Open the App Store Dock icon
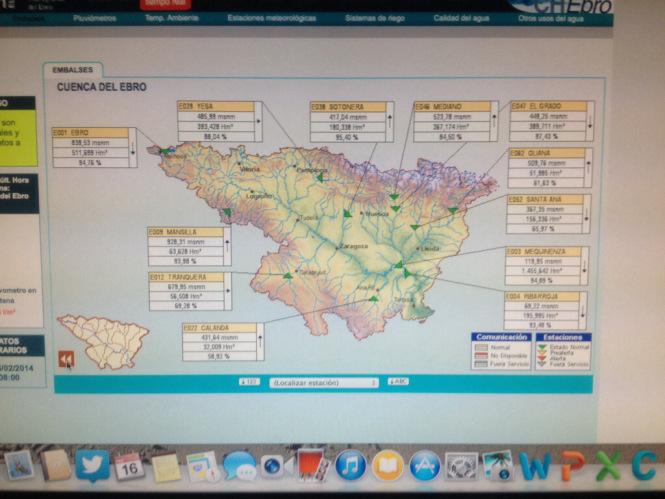This screenshot has height=499, width=665. coord(424,466)
